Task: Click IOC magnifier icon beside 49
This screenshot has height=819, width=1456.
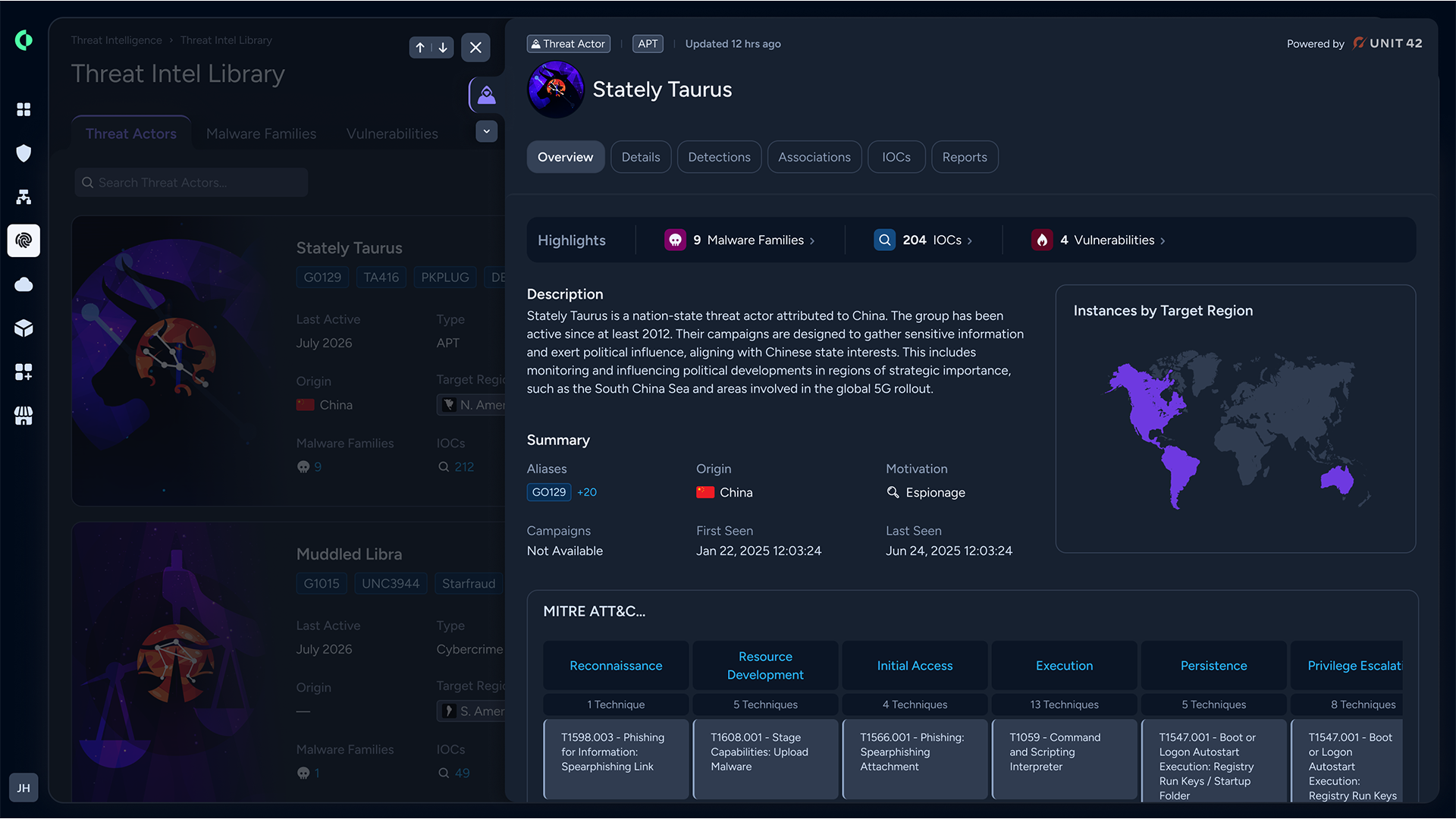Action: point(444,773)
